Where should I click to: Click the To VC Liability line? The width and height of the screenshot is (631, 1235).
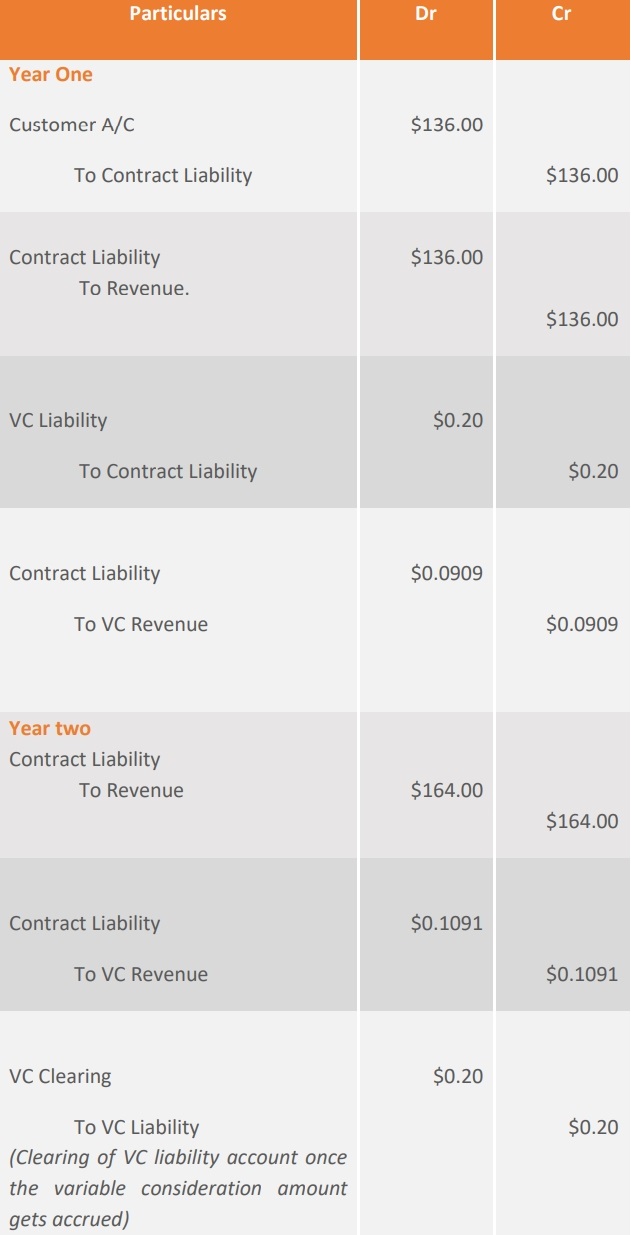click(136, 1127)
